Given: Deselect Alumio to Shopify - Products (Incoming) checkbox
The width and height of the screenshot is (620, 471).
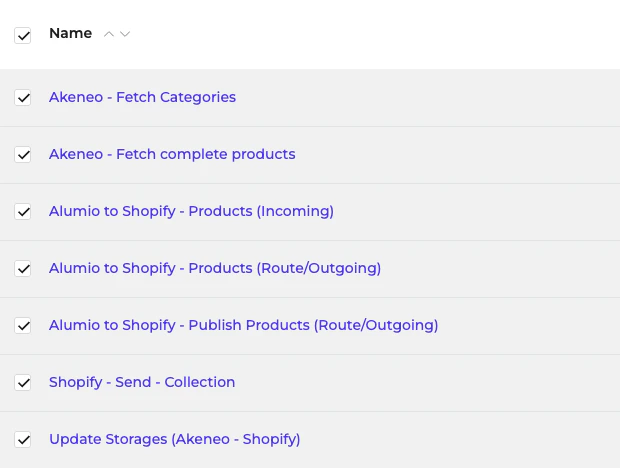Looking at the screenshot, I should click(x=23, y=212).
